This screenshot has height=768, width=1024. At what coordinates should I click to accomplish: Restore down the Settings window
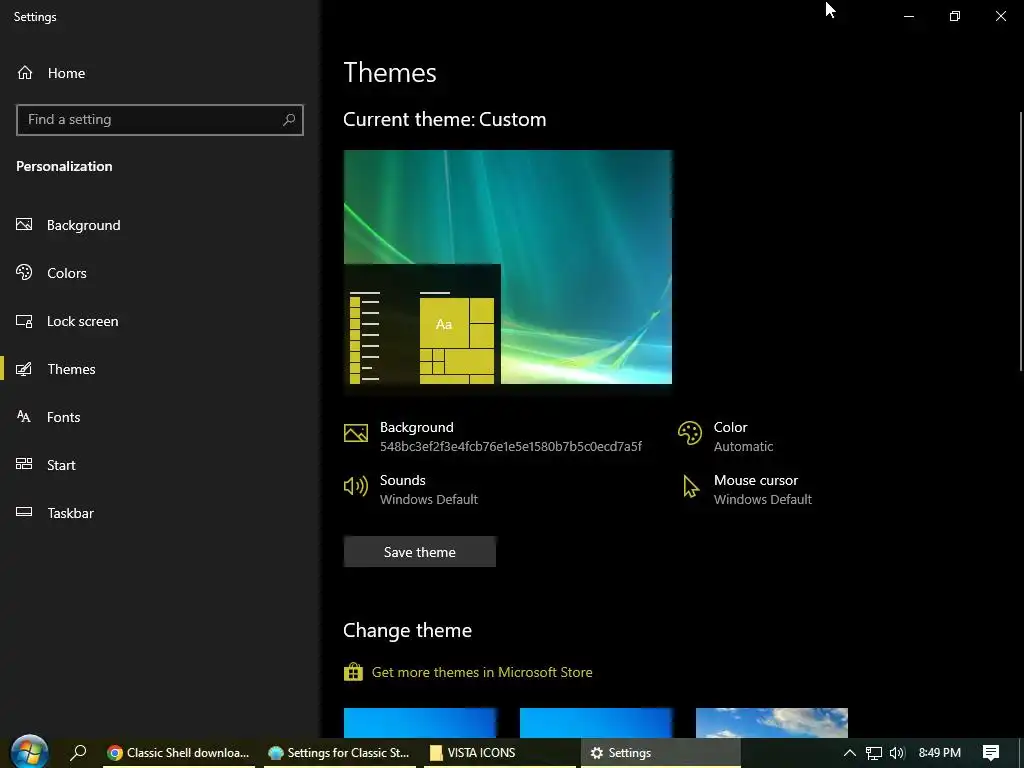click(x=955, y=16)
